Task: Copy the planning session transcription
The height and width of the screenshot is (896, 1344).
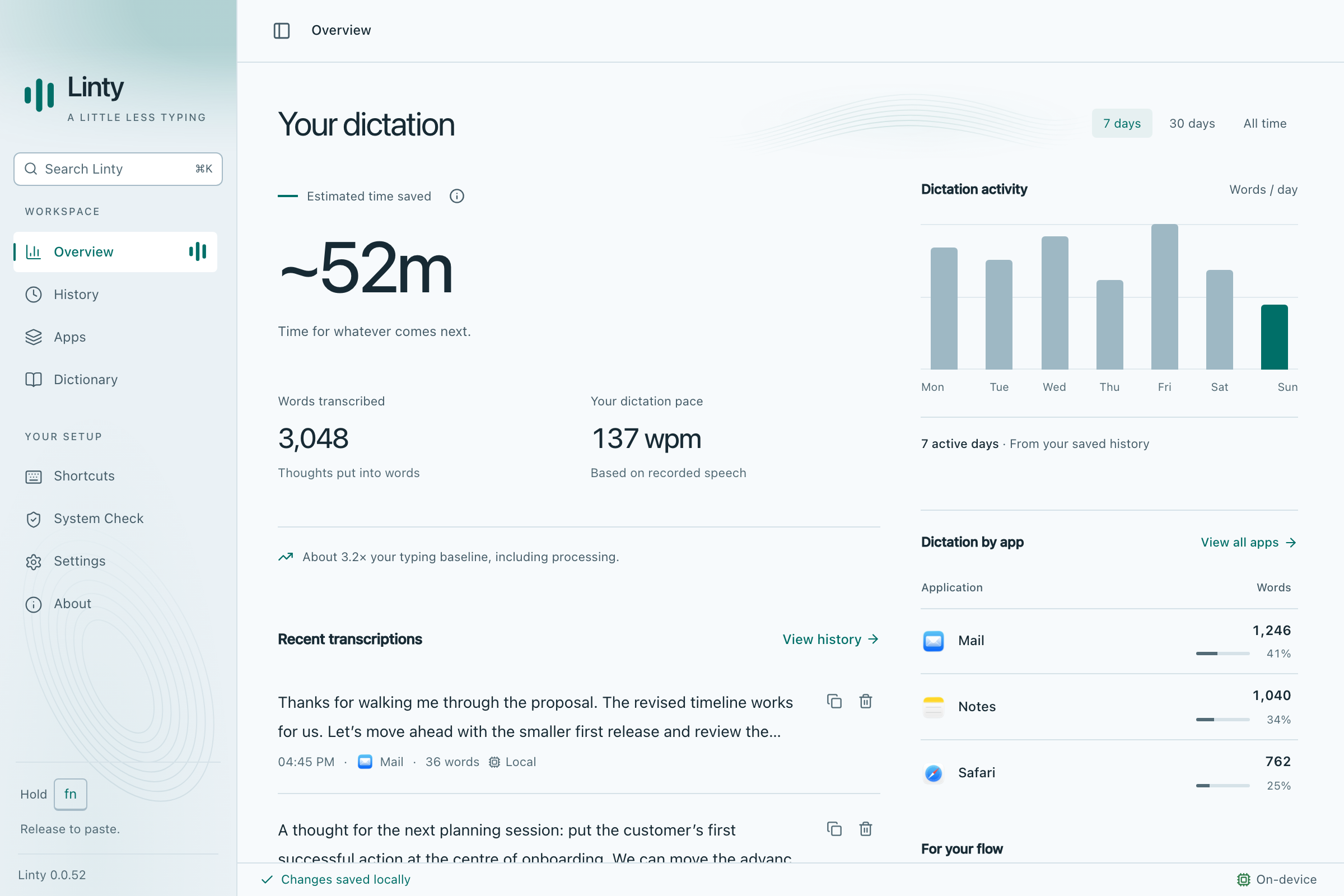Action: tap(834, 829)
